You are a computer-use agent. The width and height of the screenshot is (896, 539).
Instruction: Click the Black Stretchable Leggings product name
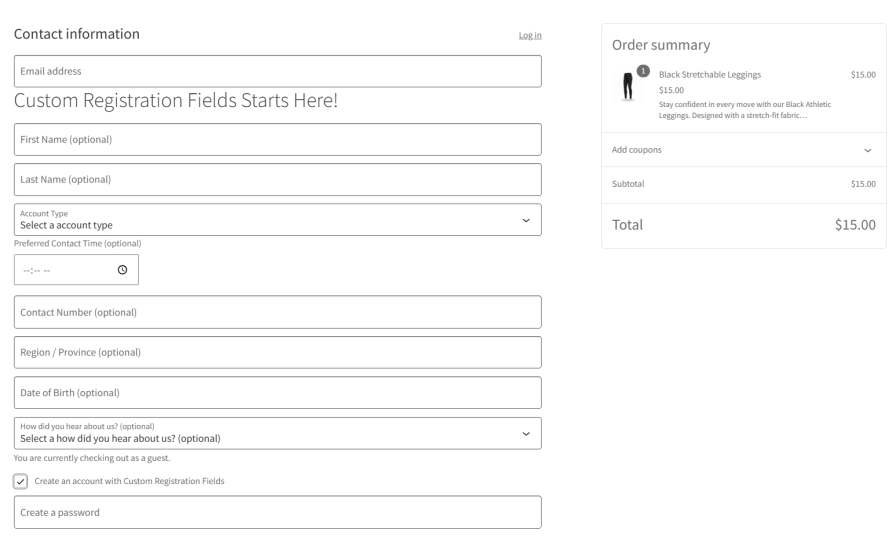(710, 74)
